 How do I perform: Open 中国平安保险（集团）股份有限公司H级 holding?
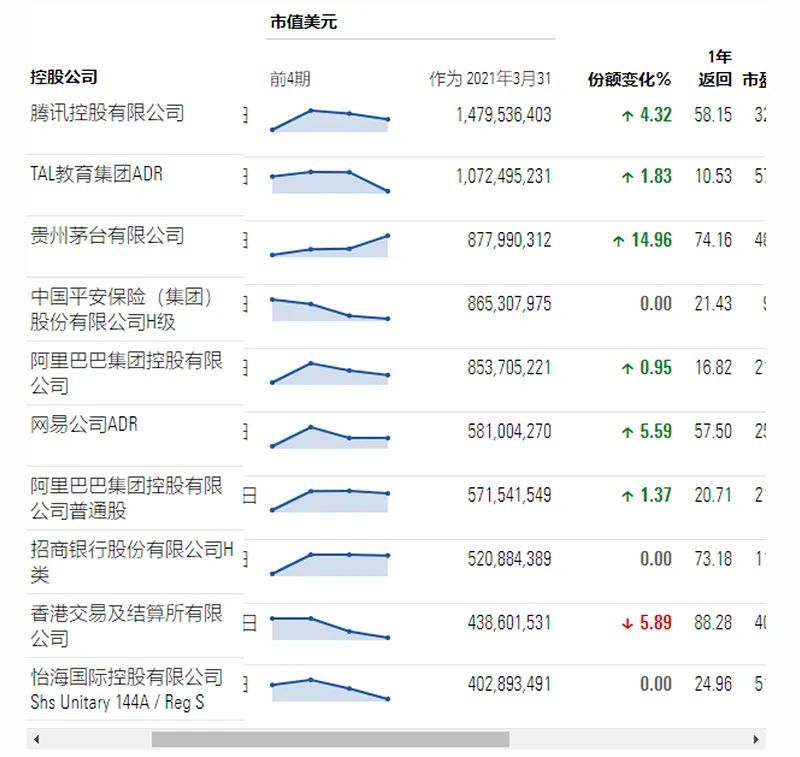click(121, 309)
